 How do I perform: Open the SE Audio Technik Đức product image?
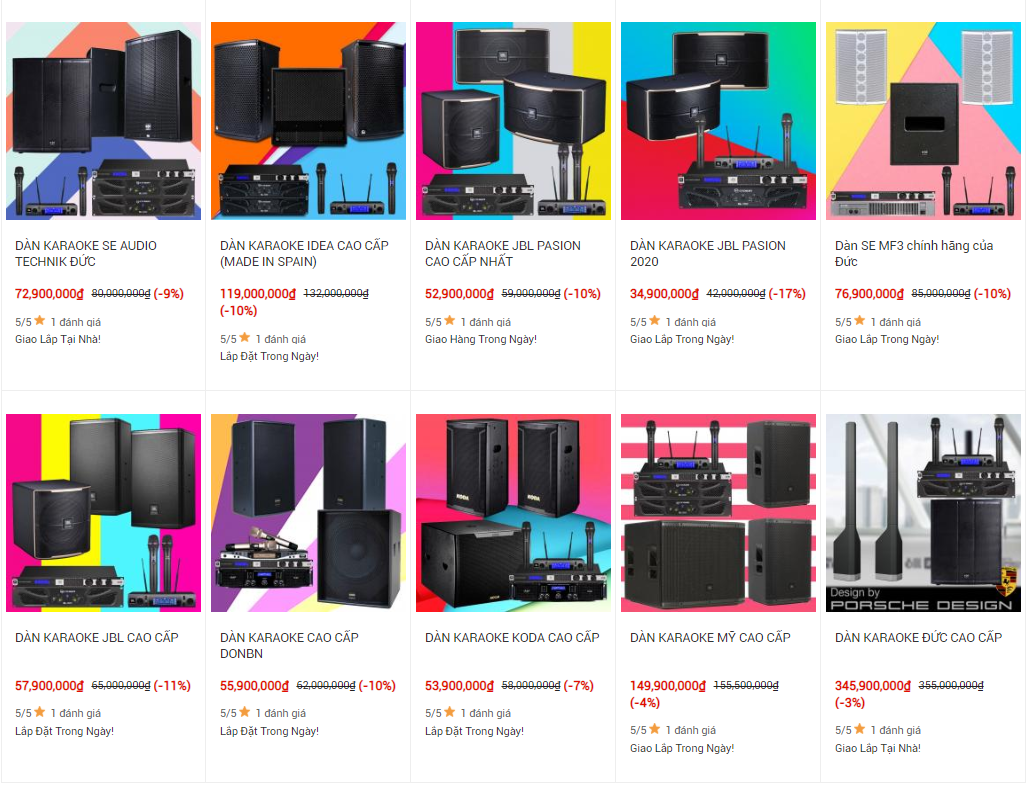[x=103, y=121]
